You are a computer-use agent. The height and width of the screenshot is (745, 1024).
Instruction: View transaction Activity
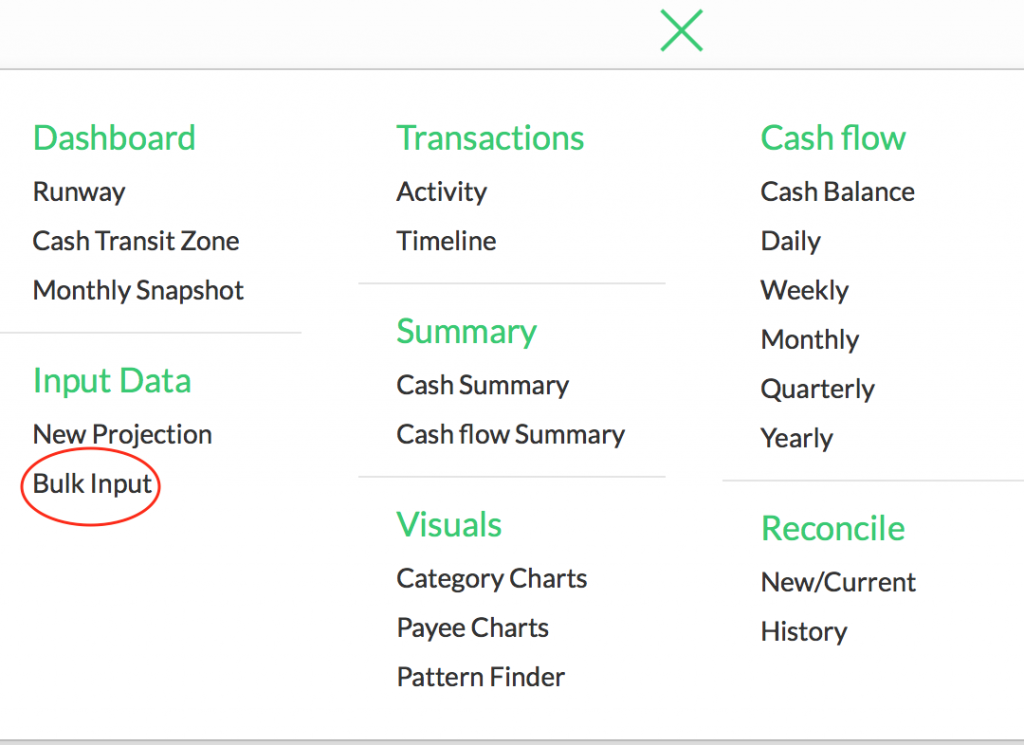pyautogui.click(x=441, y=192)
